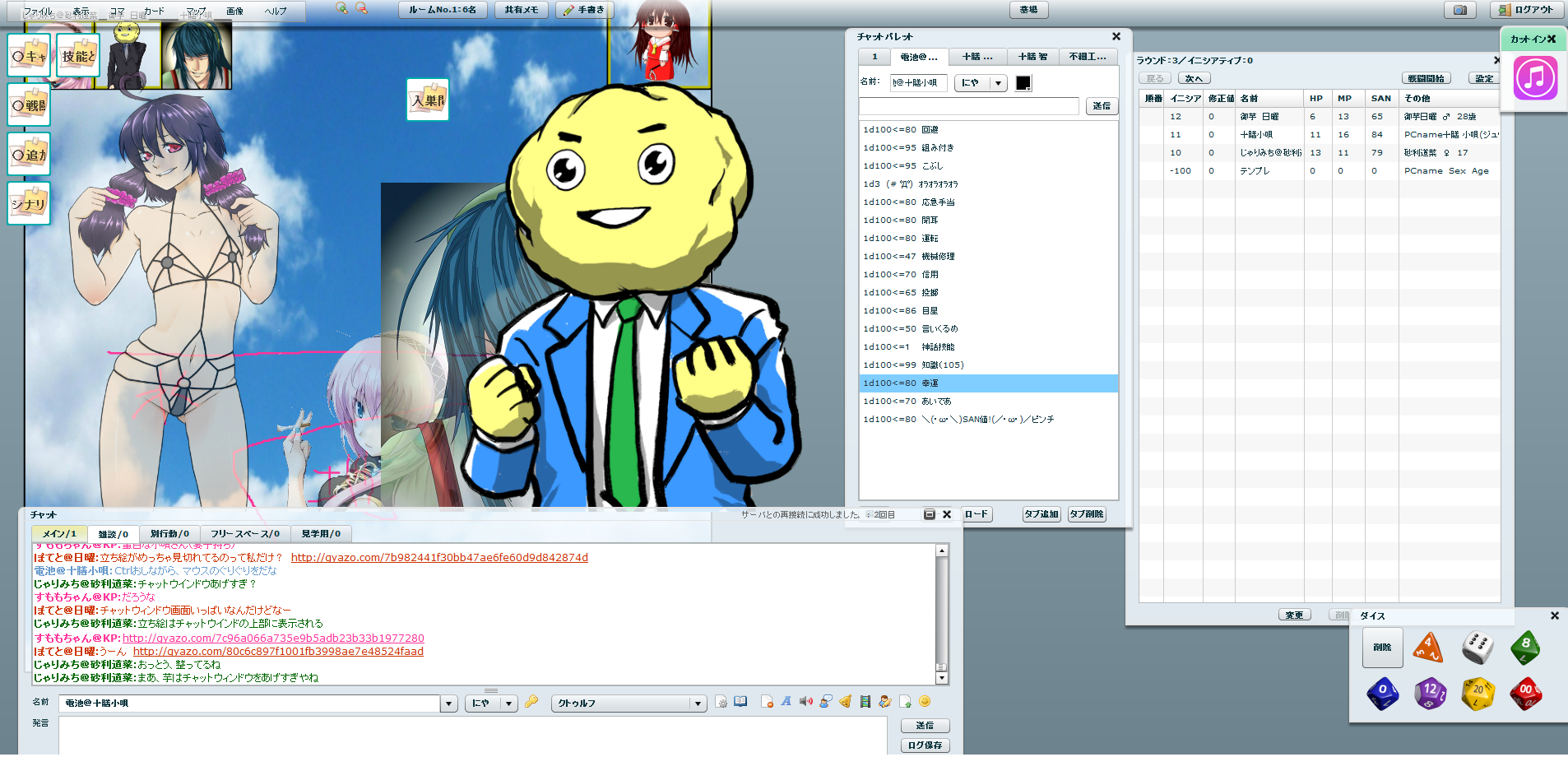Select the 十膳 智 chat palette tab
The height and width of the screenshot is (757, 1568).
[x=1032, y=57]
